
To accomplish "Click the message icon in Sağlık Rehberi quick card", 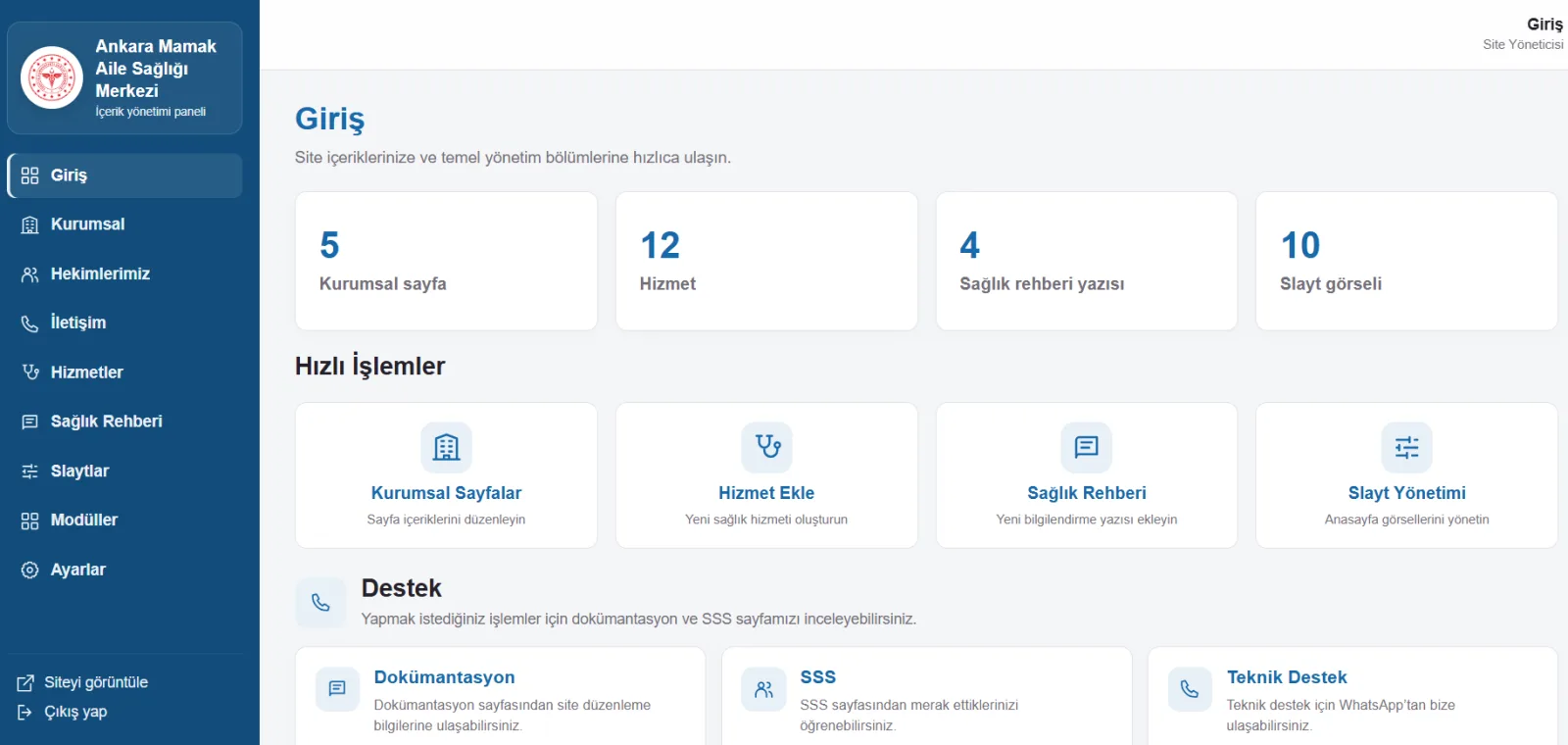I will coord(1087,447).
